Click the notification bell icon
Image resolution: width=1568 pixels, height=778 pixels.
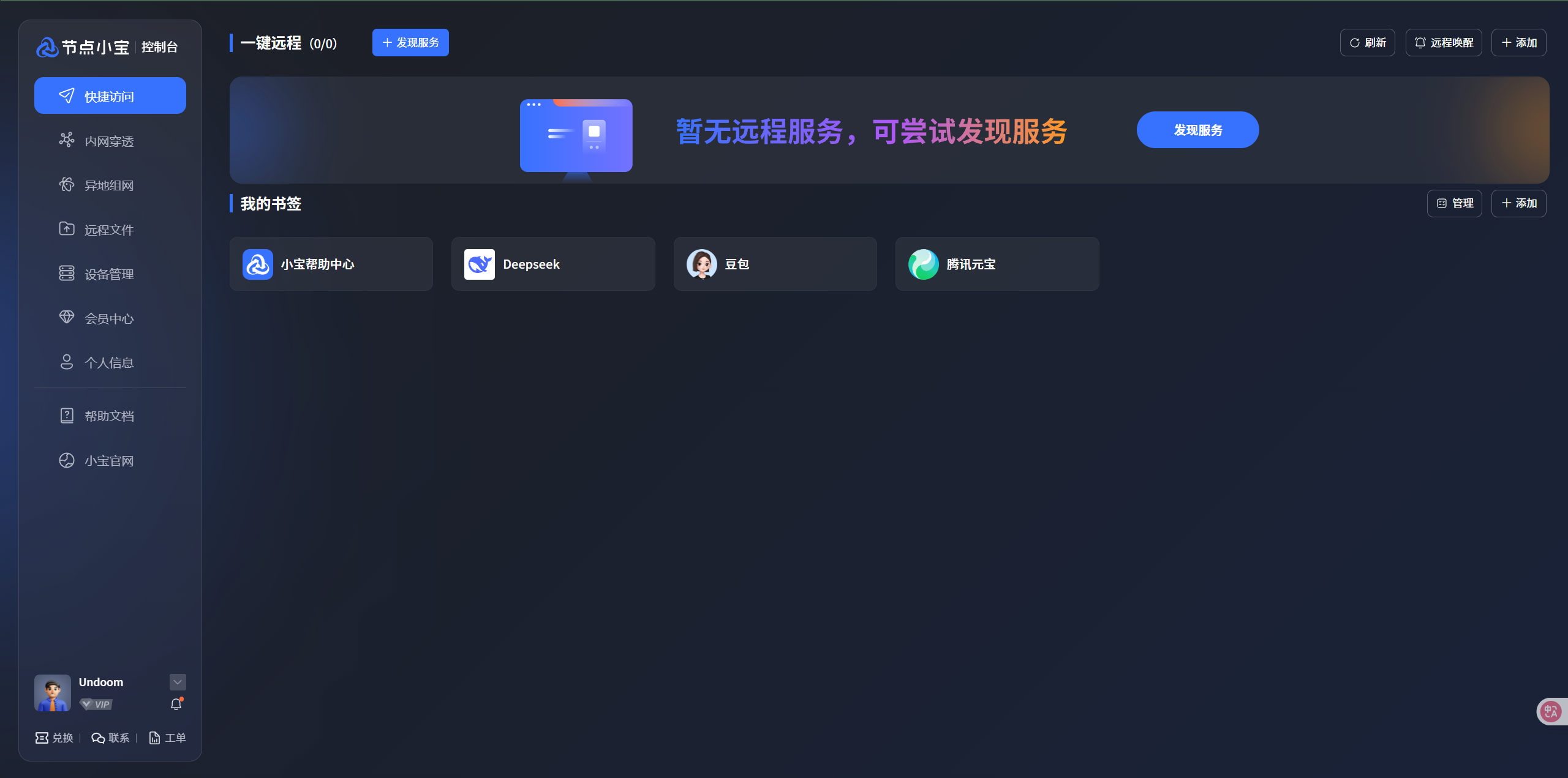(176, 704)
